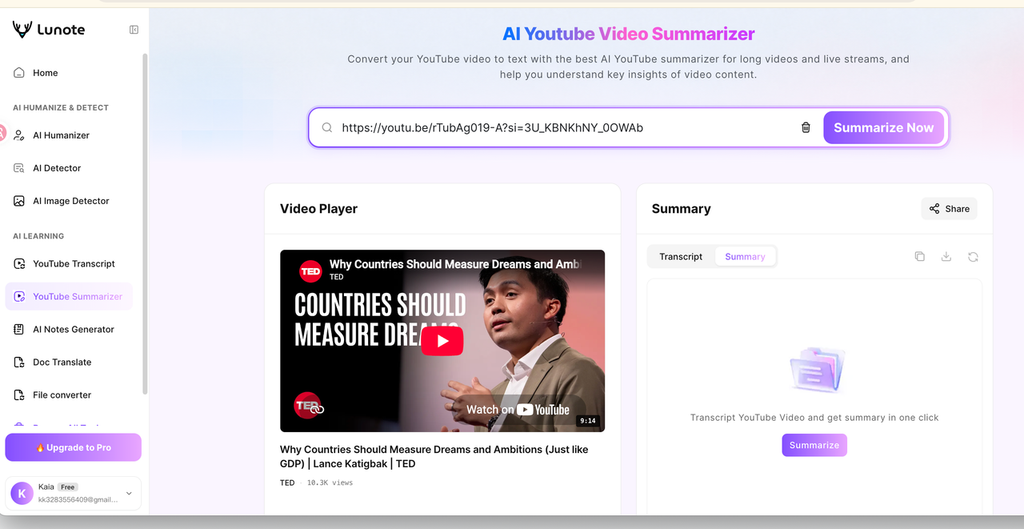The image size is (1024, 529).
Task: Click the File converter icon
Action: (19, 394)
